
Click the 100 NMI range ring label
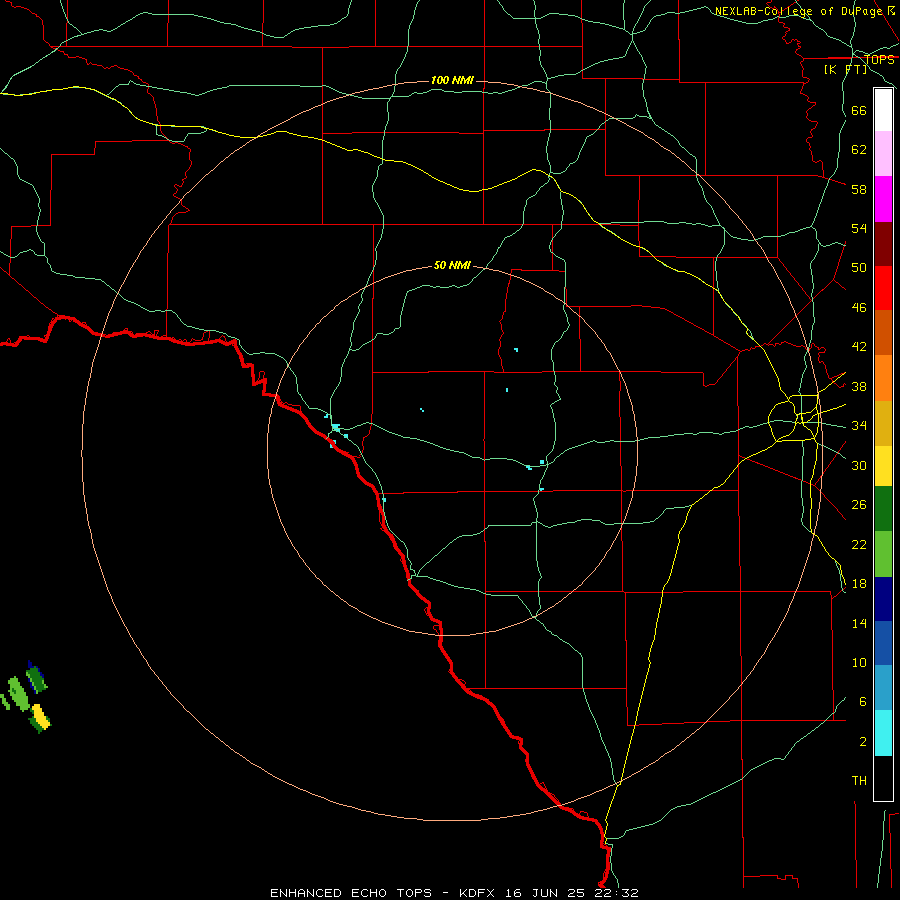(452, 80)
